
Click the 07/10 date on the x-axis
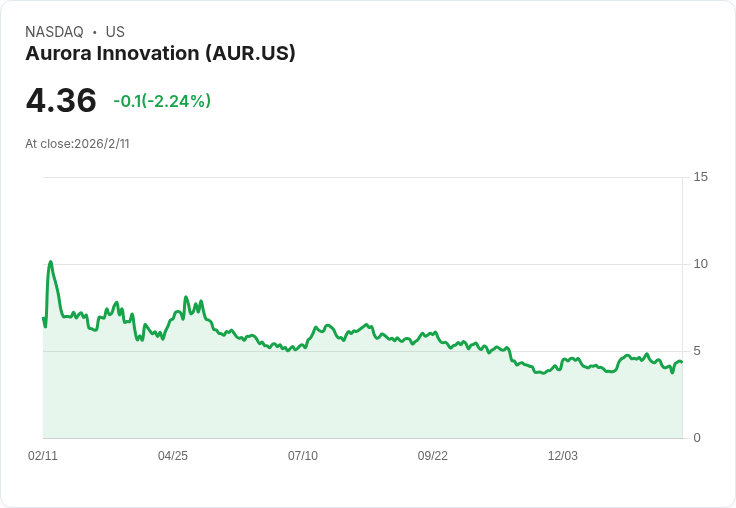303,456
